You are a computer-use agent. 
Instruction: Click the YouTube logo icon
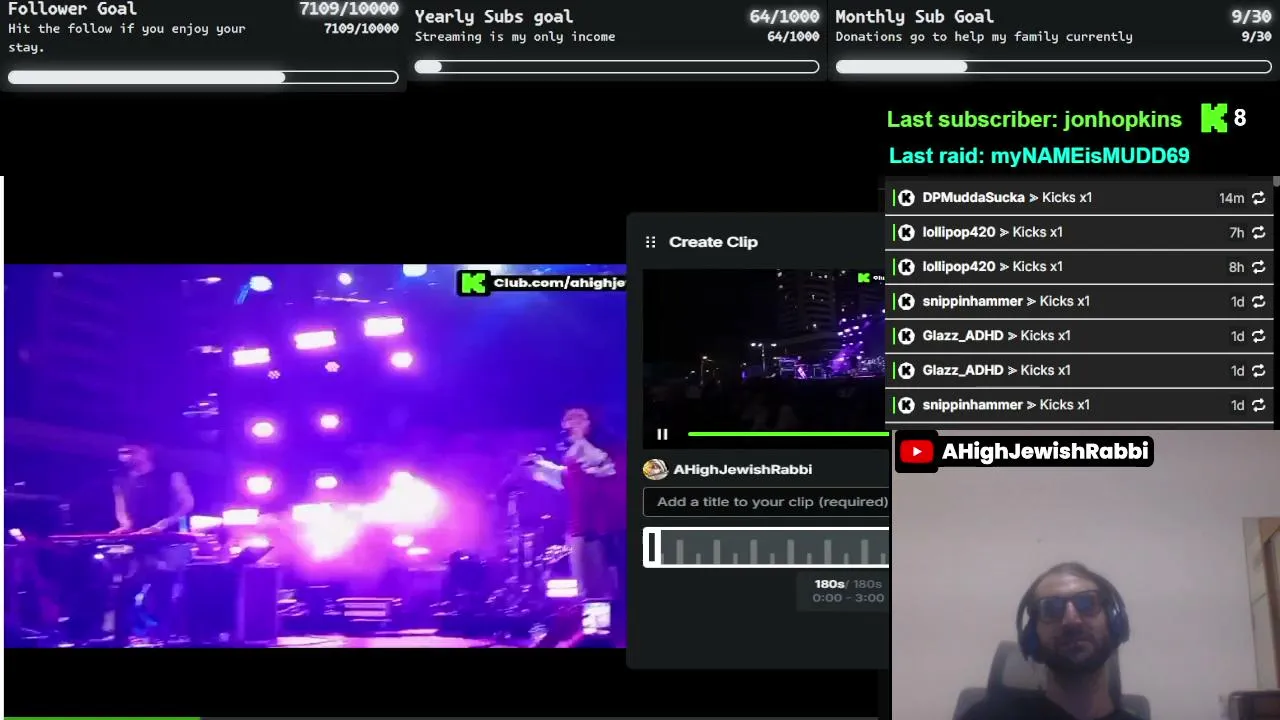pyautogui.click(x=916, y=452)
